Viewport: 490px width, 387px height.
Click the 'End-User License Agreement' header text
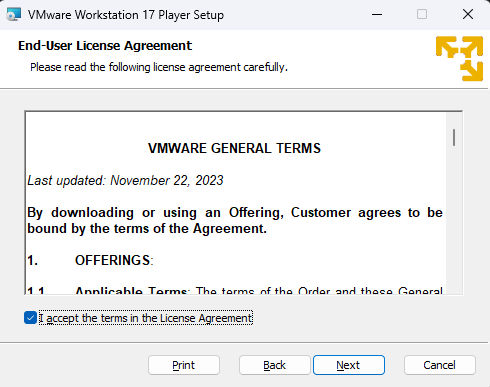pos(105,46)
